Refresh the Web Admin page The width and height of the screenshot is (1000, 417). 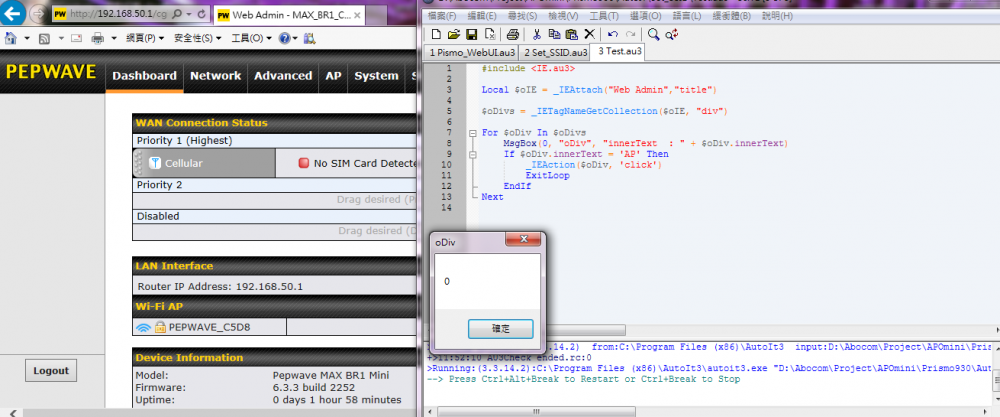tap(202, 13)
